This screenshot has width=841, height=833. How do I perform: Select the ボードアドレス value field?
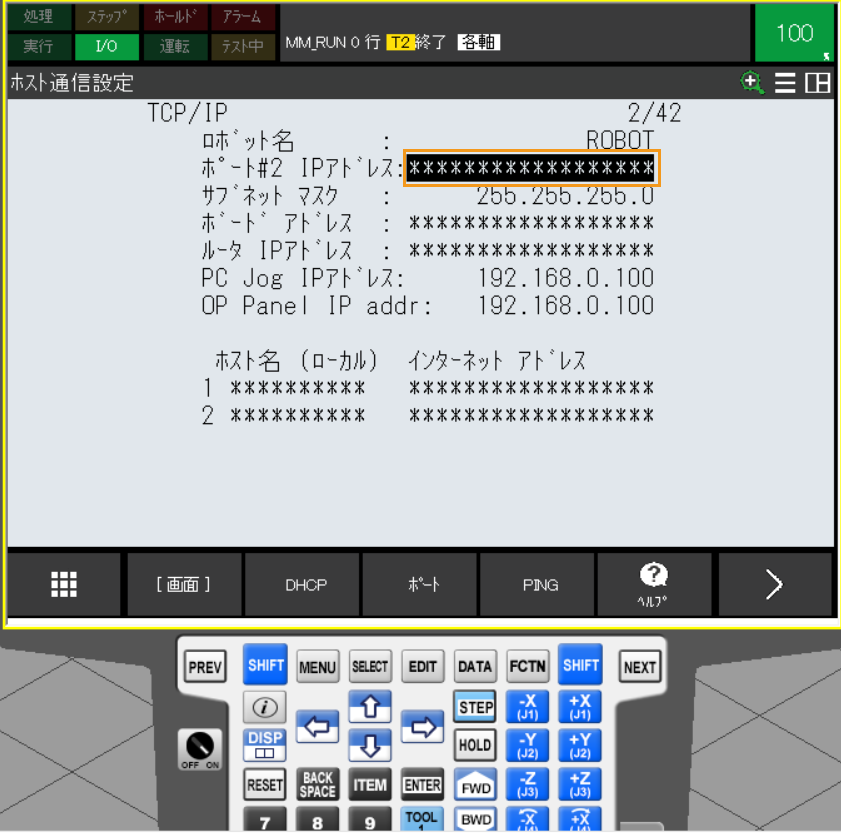click(x=531, y=223)
